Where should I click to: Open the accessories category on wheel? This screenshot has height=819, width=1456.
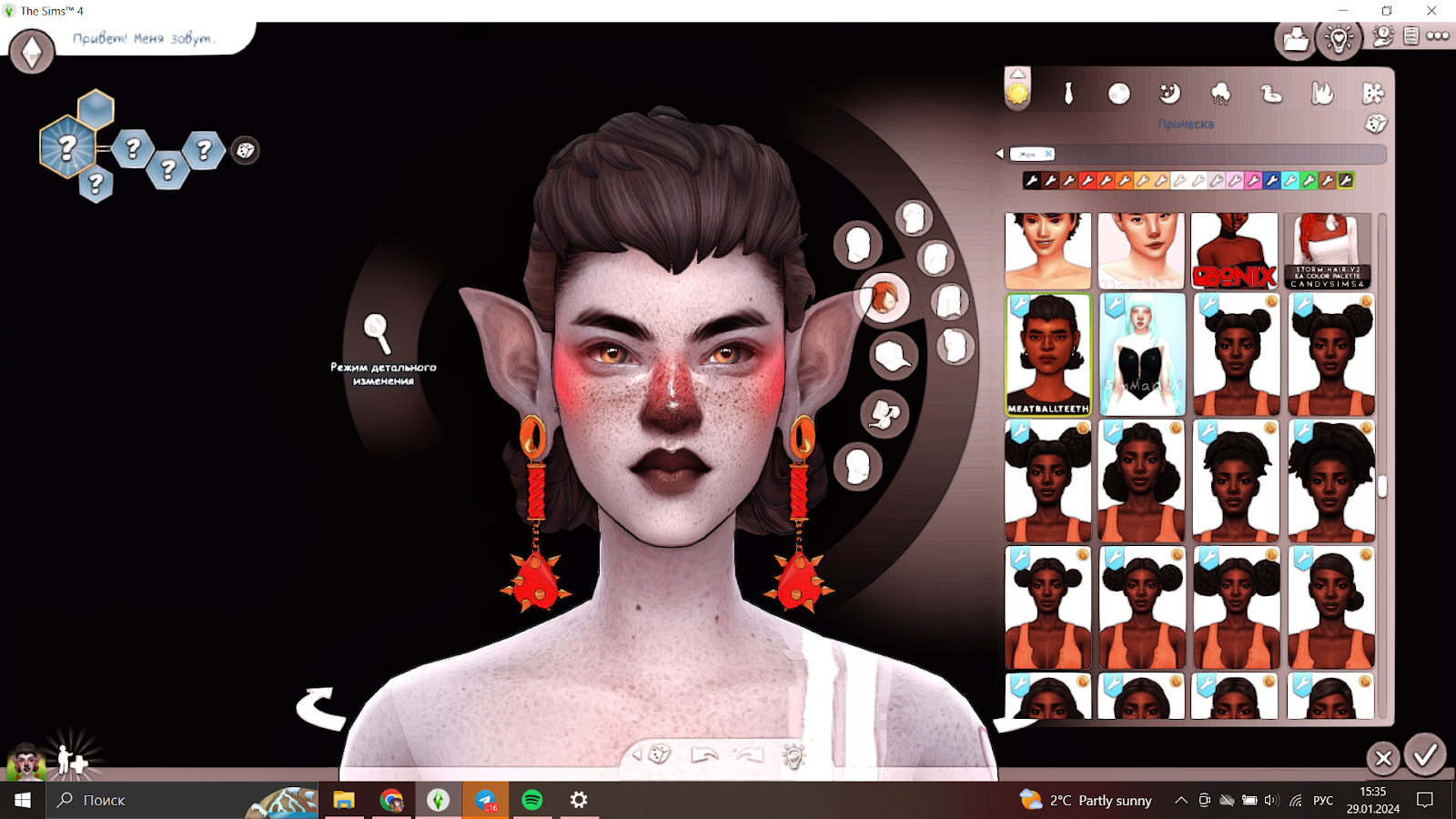885,414
